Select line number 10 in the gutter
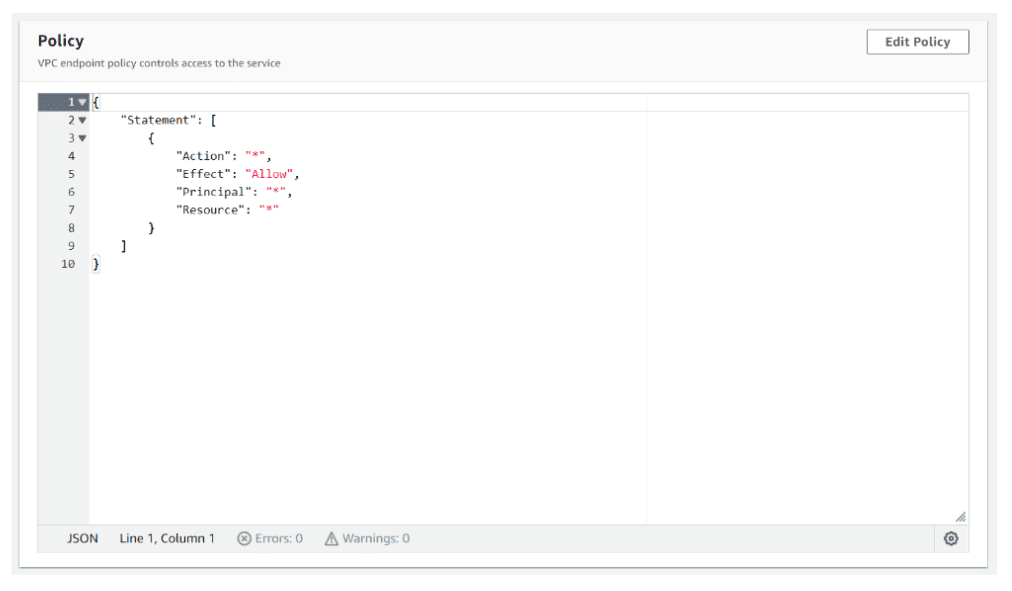 [x=68, y=264]
